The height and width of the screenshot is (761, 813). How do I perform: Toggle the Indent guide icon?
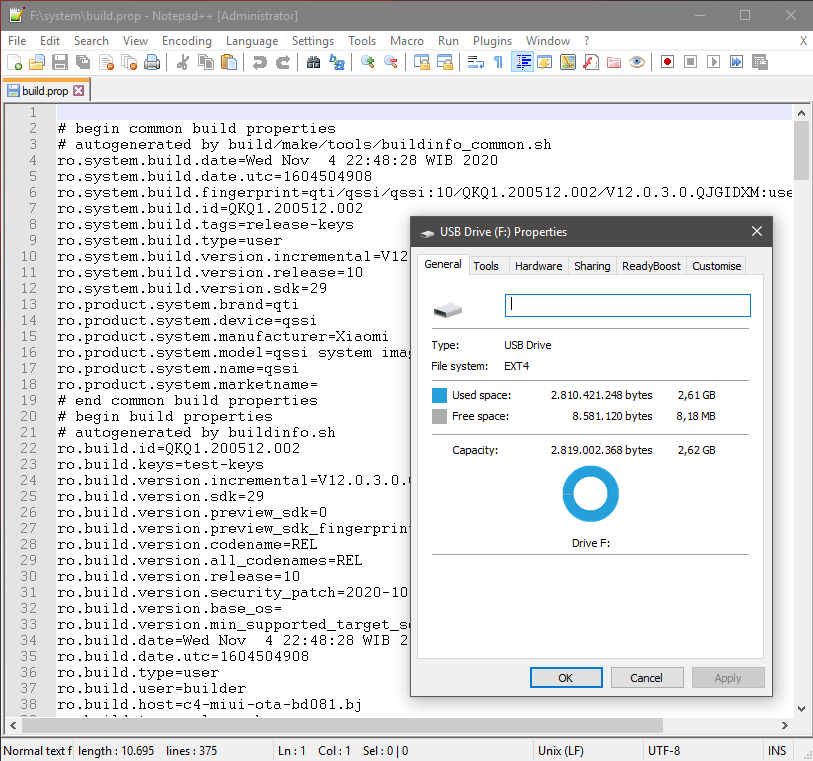(x=523, y=62)
